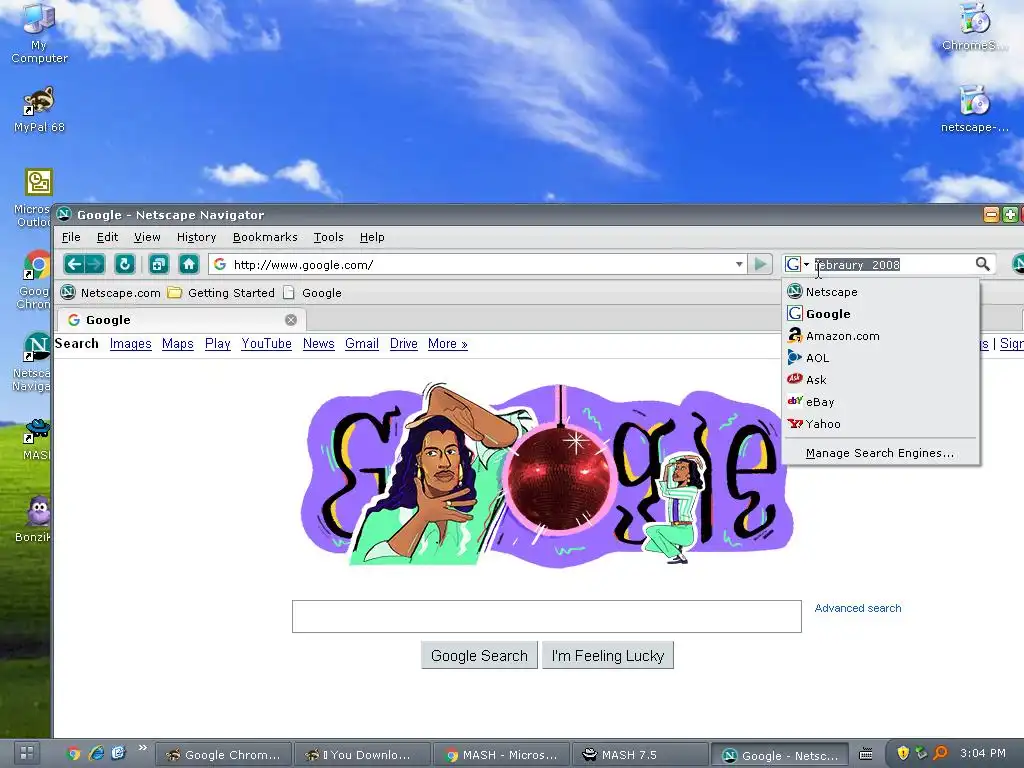Click the third quick launch icon
1024x768 pixels.
click(x=118, y=754)
